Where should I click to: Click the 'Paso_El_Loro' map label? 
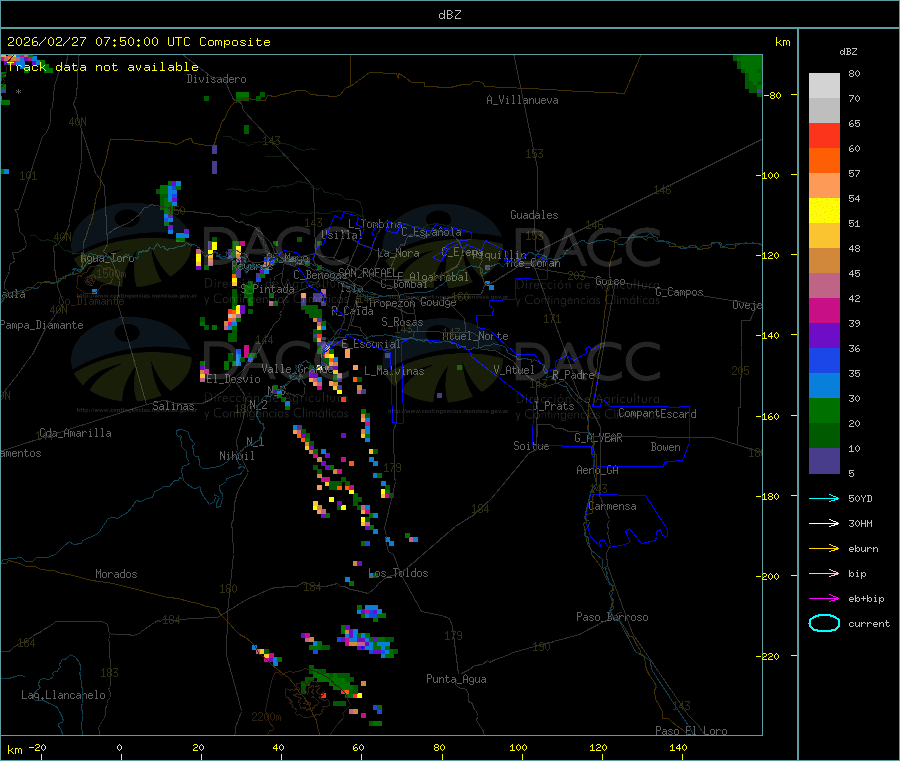tap(691, 731)
